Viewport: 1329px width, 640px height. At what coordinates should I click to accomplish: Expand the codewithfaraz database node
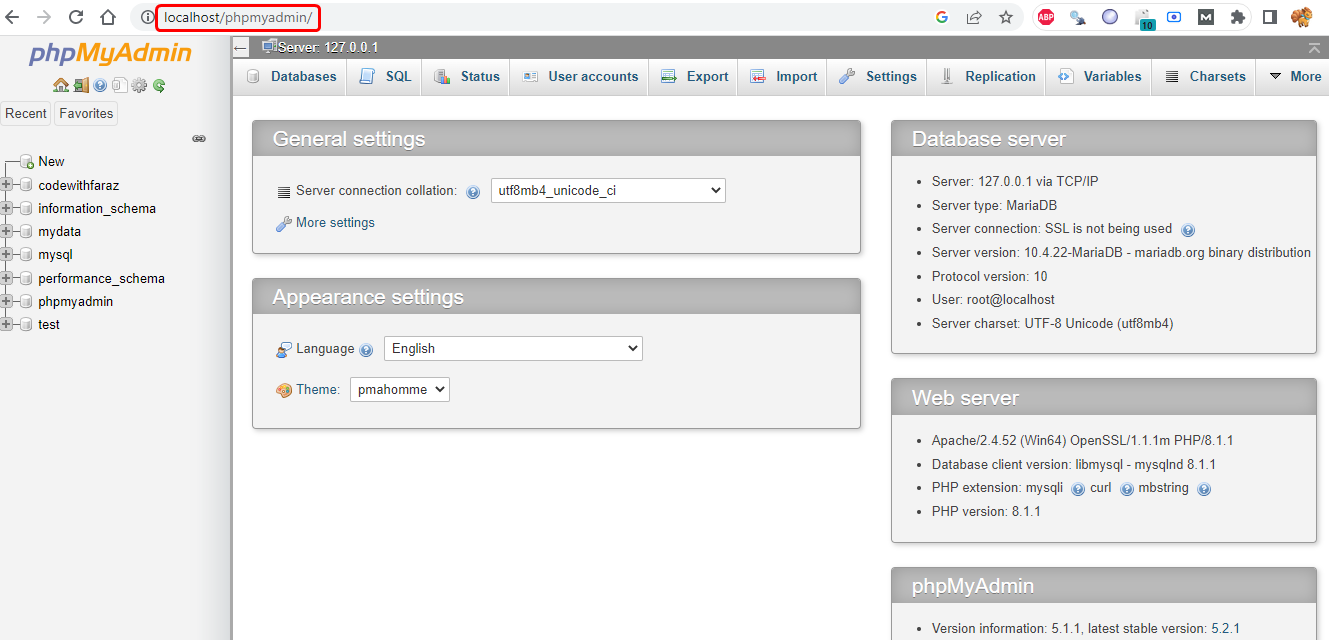[x=7, y=185]
